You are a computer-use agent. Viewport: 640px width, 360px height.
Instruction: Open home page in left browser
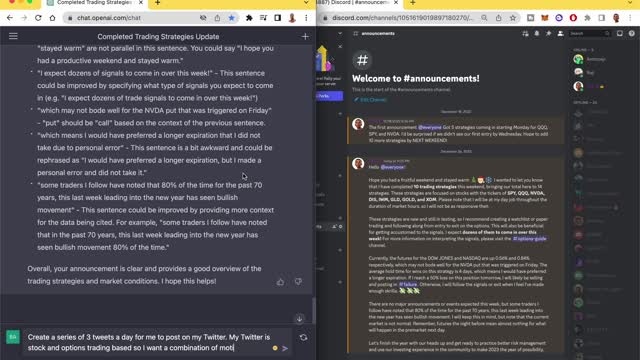[52, 18]
